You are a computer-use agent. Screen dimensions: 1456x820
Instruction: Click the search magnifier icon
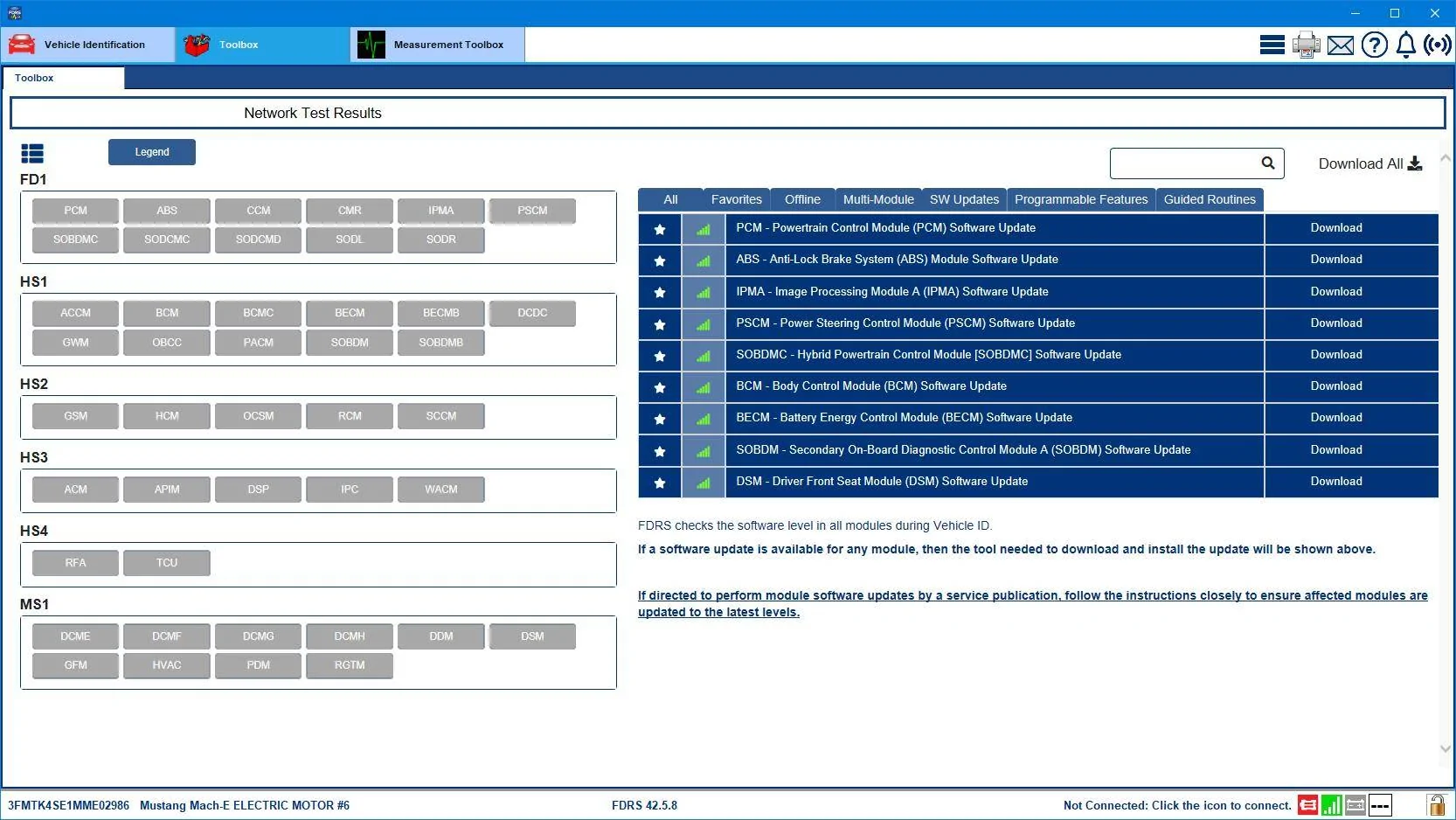tap(1268, 163)
